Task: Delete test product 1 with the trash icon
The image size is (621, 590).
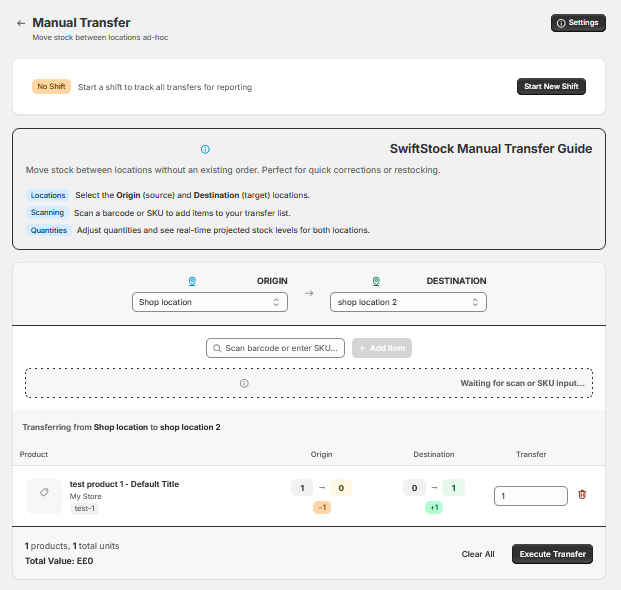Action: [582, 495]
